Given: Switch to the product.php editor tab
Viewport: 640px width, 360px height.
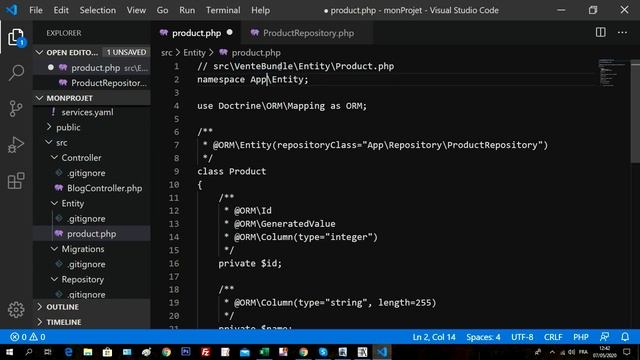Looking at the screenshot, I should [196, 33].
